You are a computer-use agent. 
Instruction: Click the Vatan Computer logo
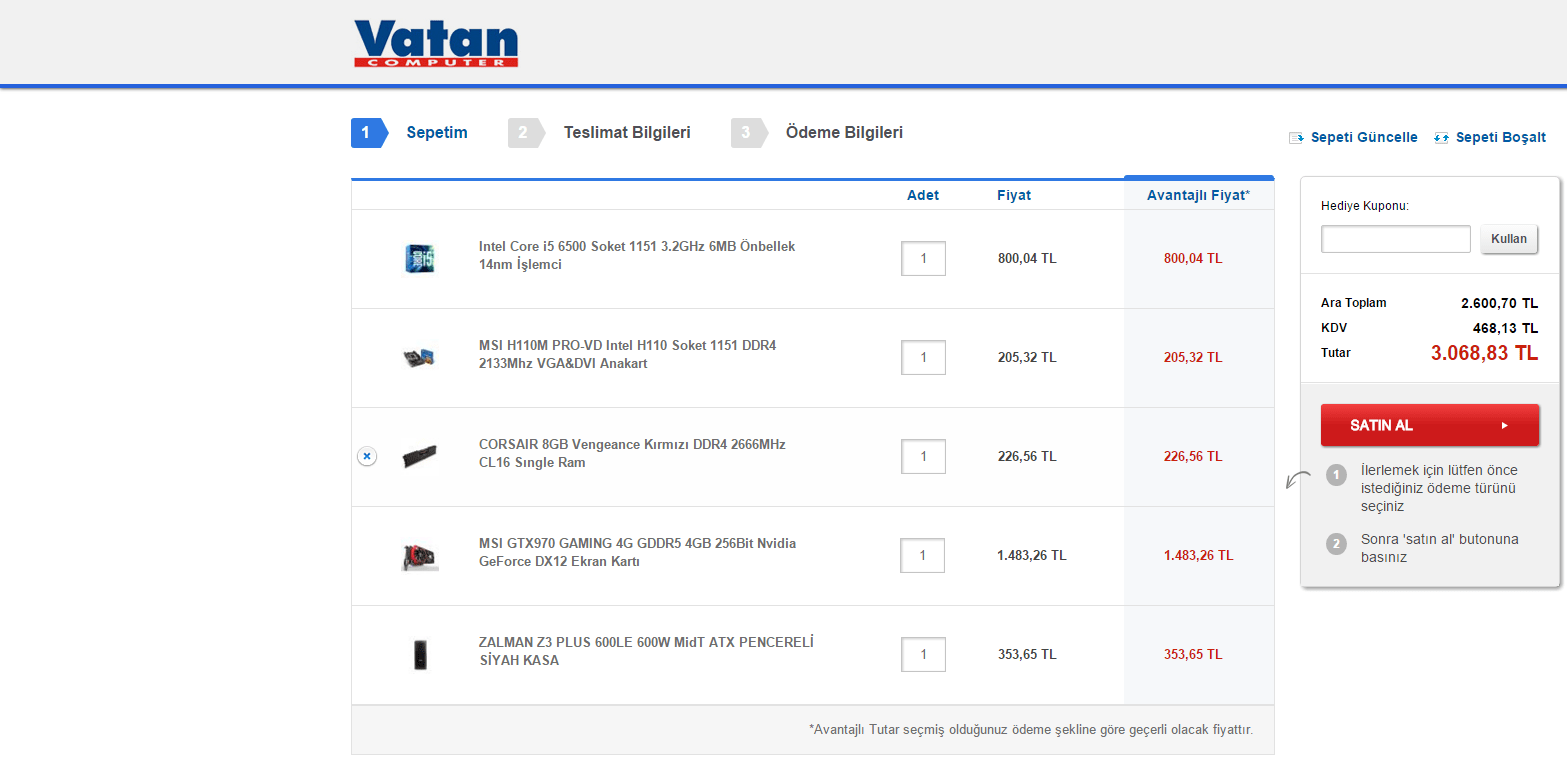[436, 44]
